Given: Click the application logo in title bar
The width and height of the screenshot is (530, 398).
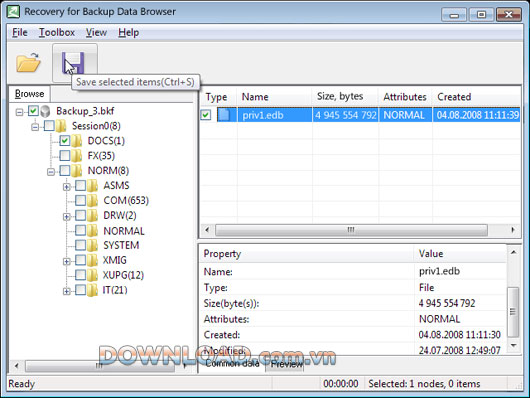Looking at the screenshot, I should (13, 12).
